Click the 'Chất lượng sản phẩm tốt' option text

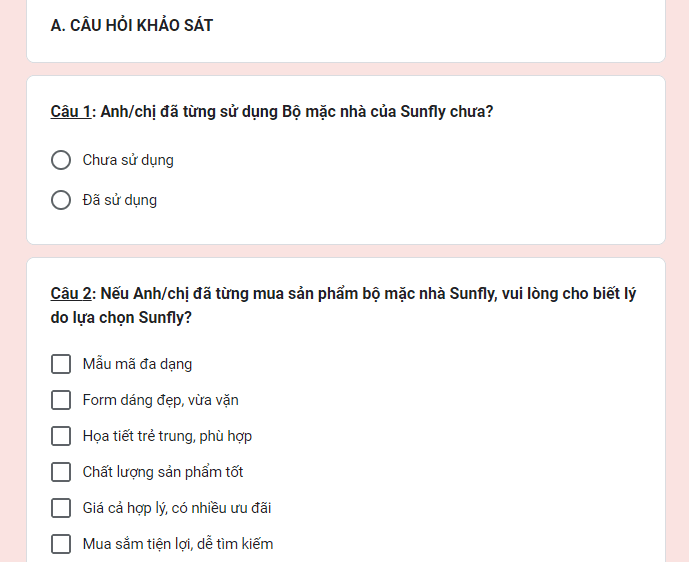(x=163, y=472)
